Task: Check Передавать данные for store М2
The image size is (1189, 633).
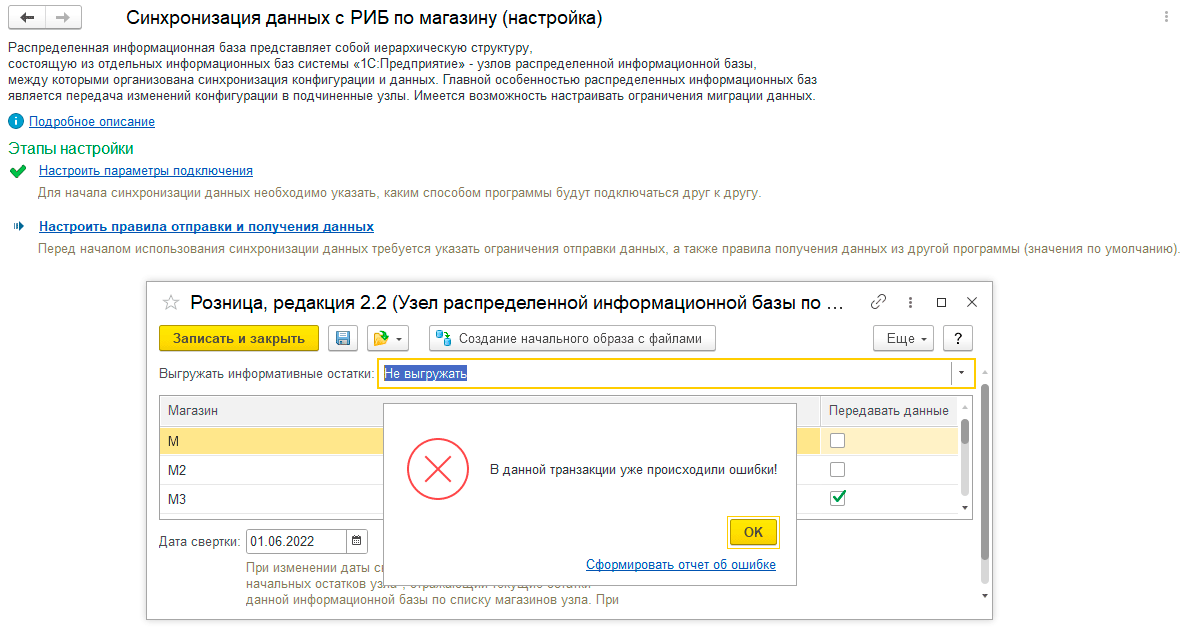Action: coord(838,469)
